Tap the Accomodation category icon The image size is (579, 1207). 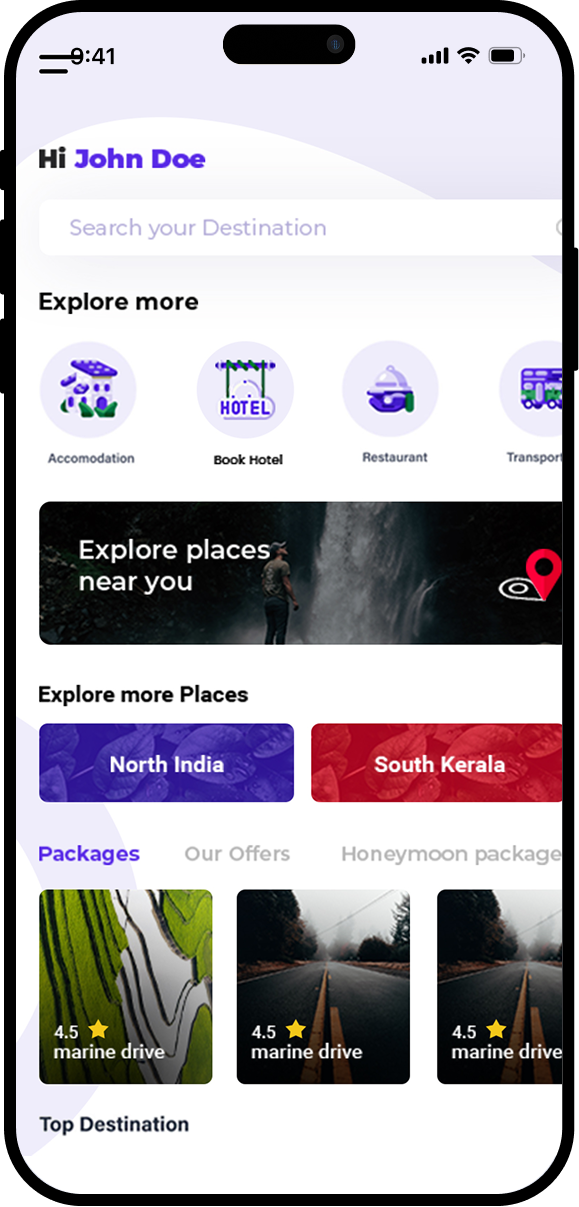(88, 390)
